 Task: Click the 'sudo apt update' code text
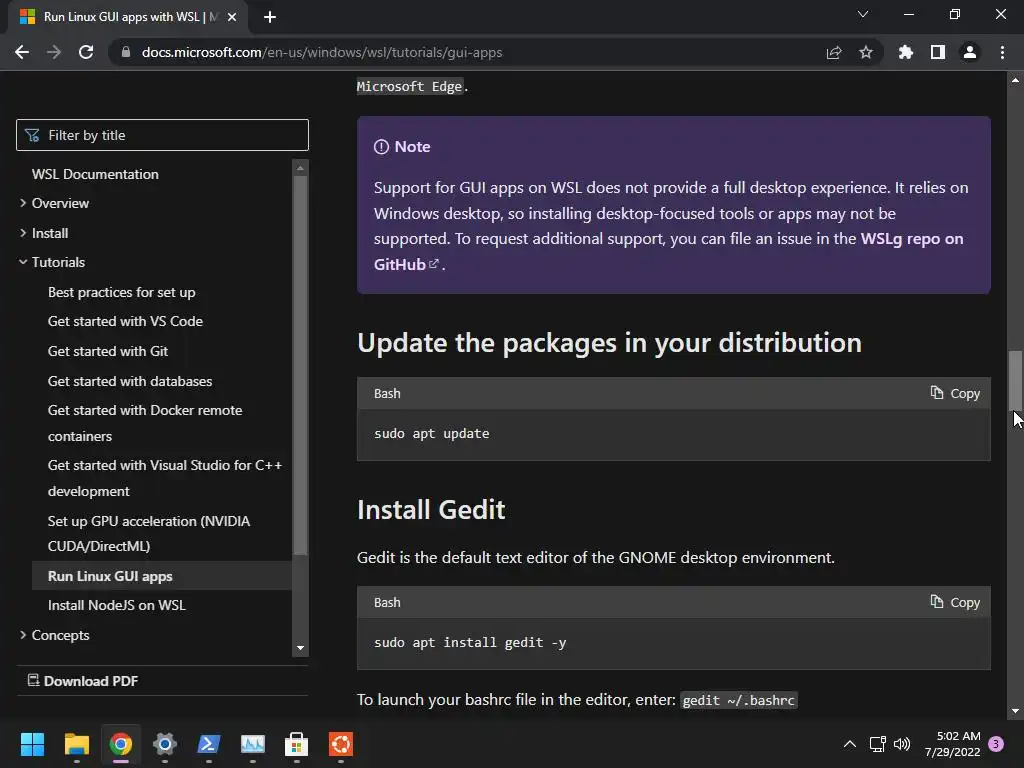pyautogui.click(x=432, y=434)
